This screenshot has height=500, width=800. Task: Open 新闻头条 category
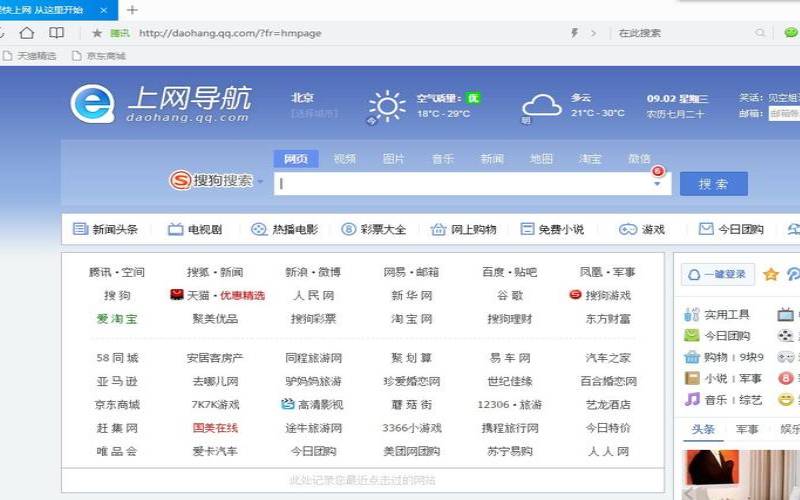pos(105,229)
